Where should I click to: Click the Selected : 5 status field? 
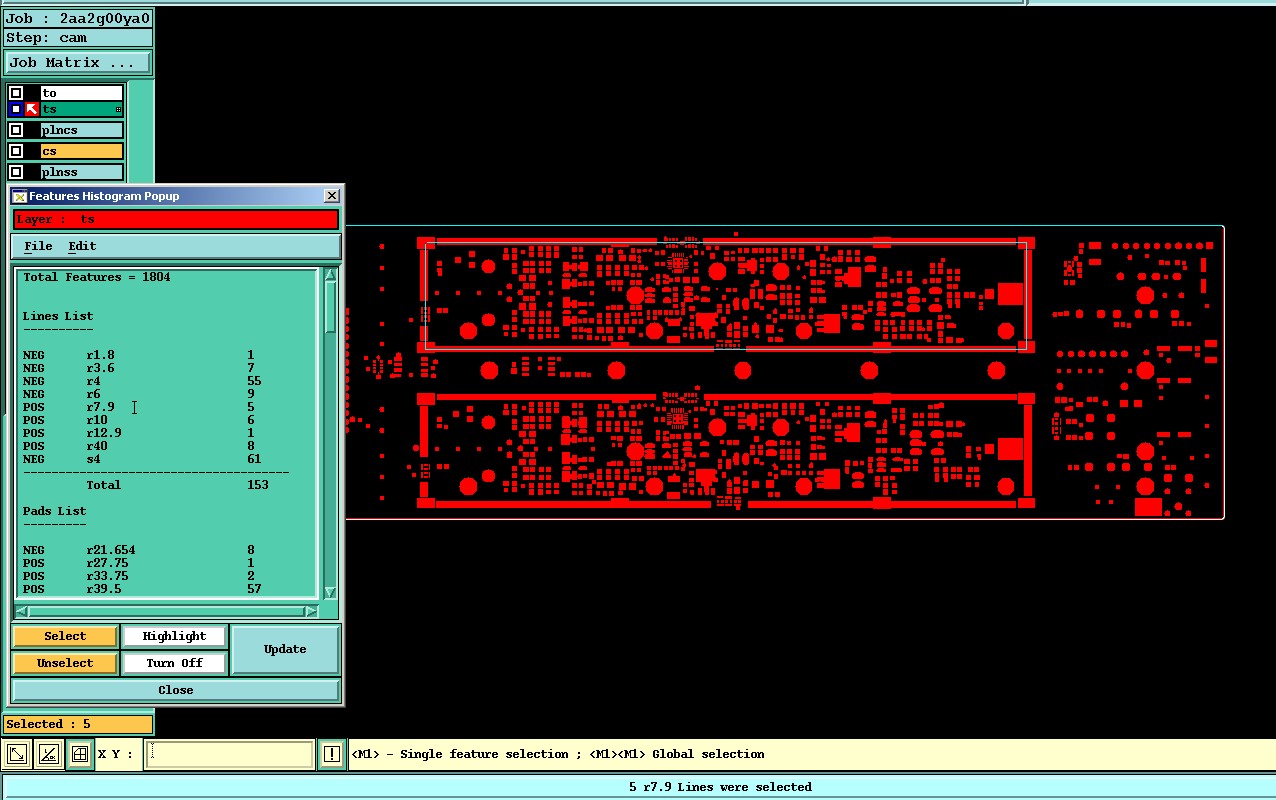click(78, 724)
